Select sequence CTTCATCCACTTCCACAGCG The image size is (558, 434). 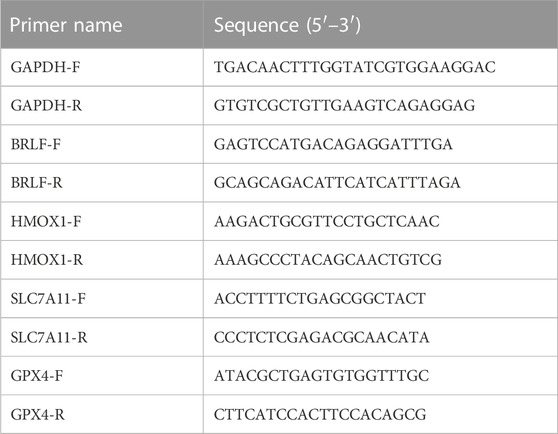click(x=320, y=414)
